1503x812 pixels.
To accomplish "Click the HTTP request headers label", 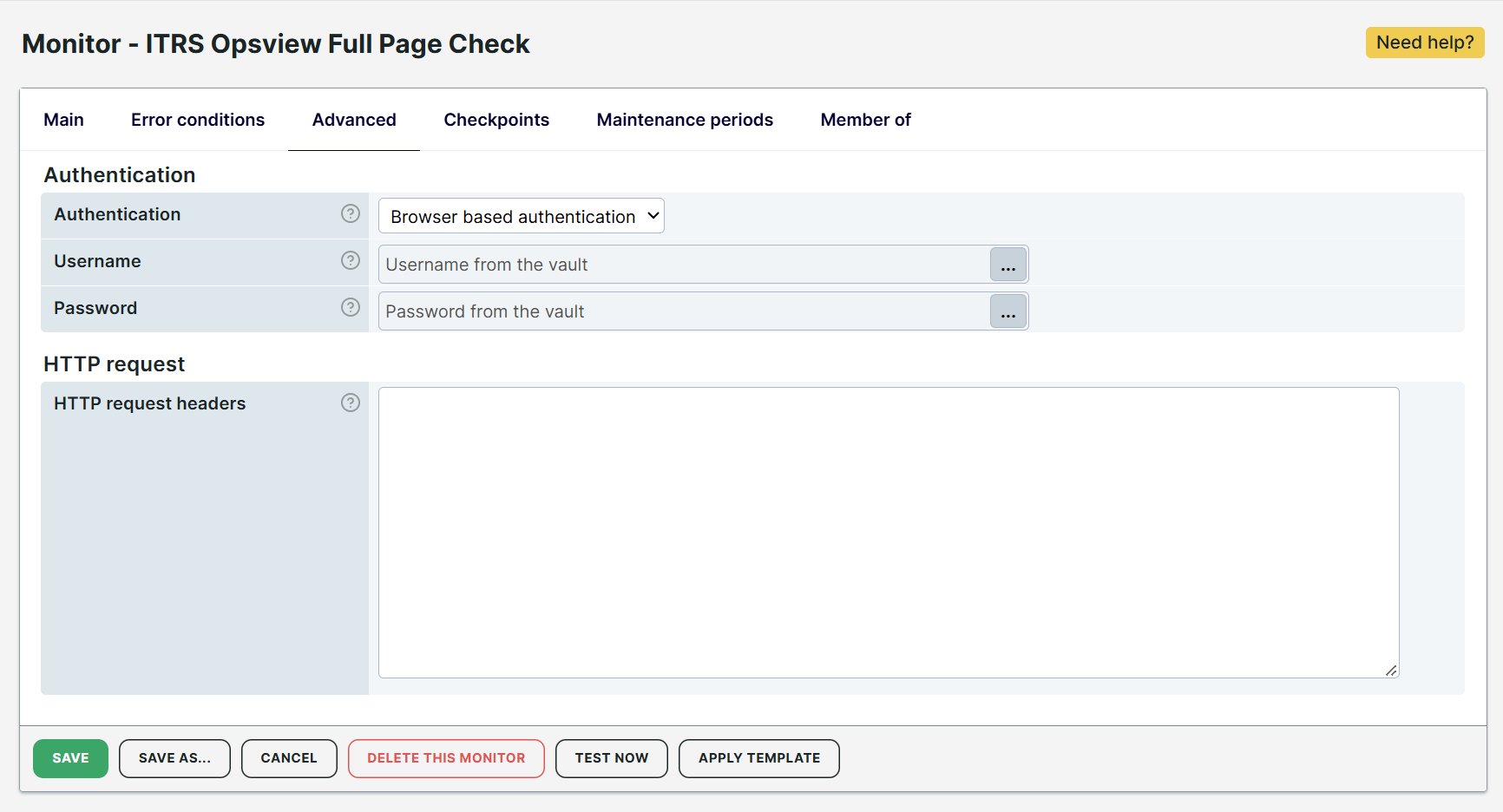I will (x=149, y=403).
